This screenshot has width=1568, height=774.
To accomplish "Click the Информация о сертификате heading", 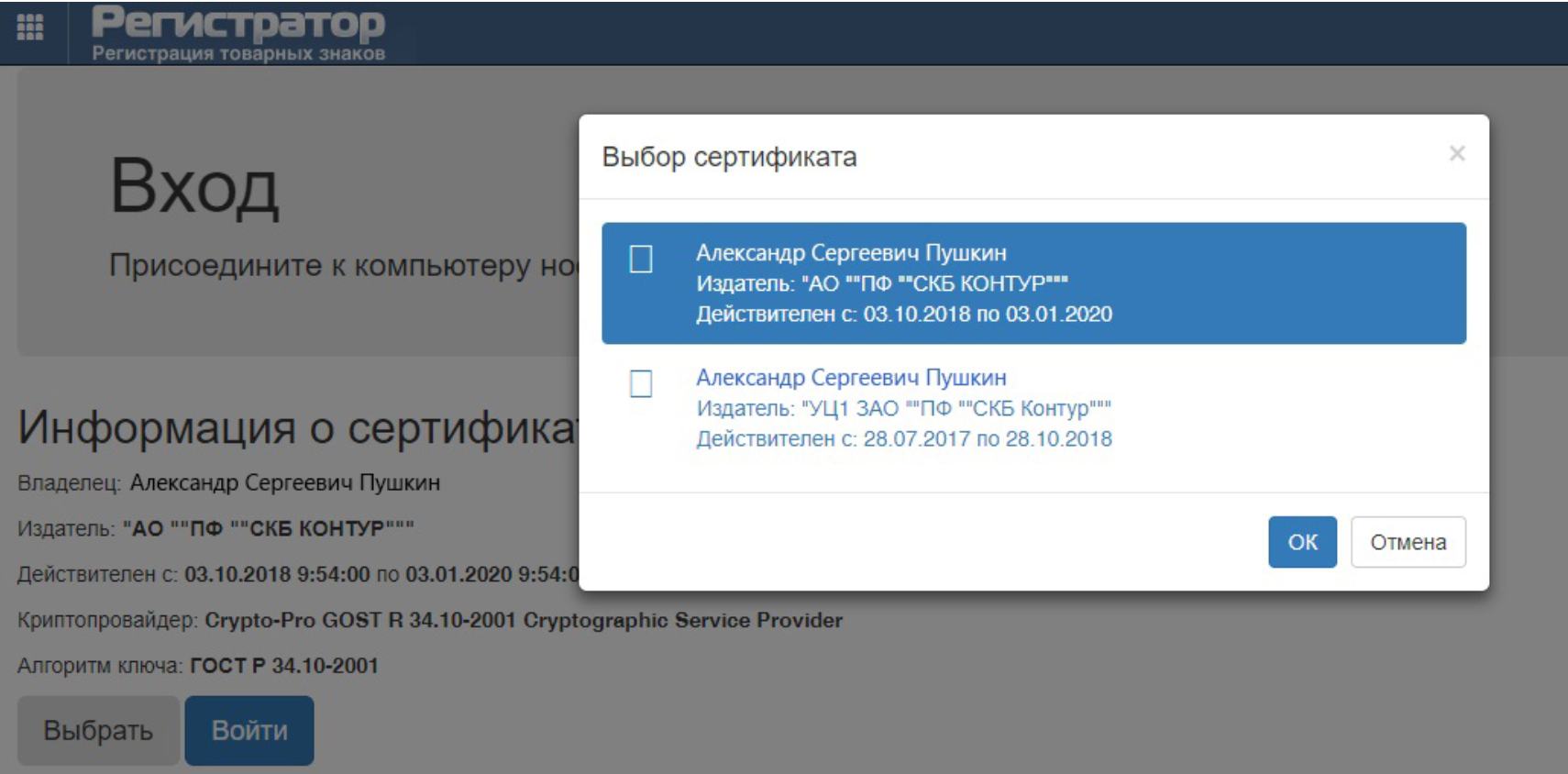I will [299, 426].
